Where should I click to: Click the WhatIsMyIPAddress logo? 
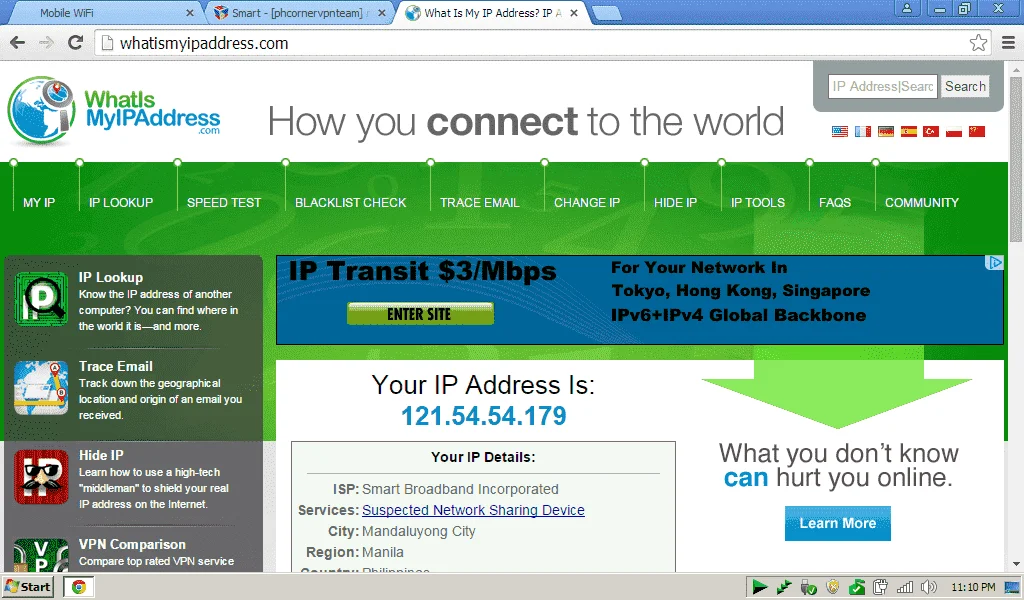point(114,112)
